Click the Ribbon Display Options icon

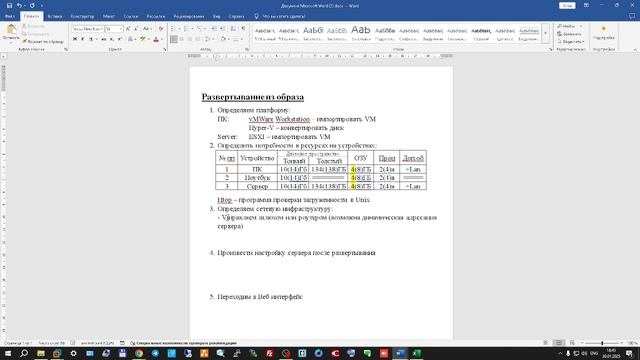click(x=586, y=5)
